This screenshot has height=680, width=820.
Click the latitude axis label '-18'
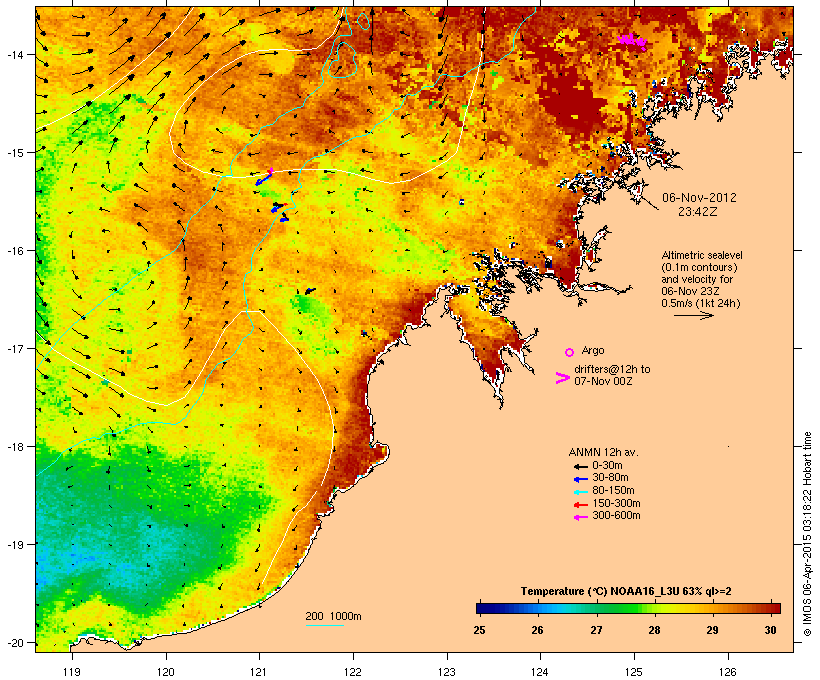pyautogui.click(x=14, y=447)
